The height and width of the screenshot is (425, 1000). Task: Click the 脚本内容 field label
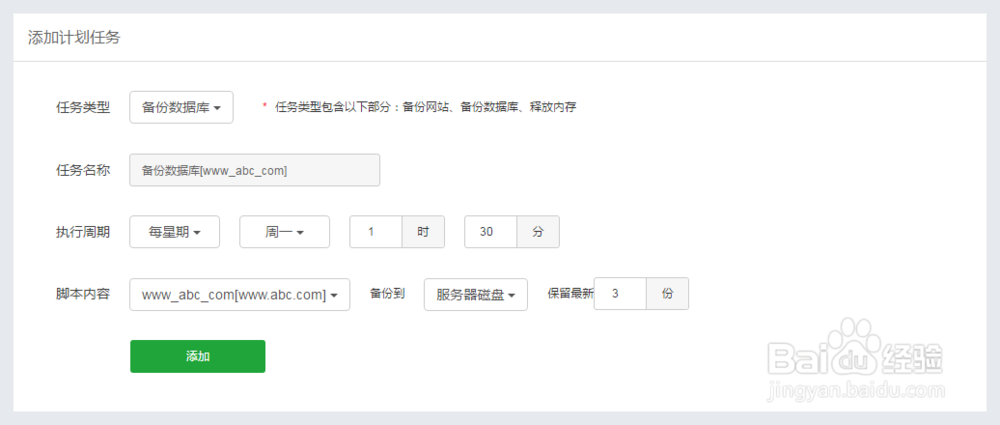pyautogui.click(x=82, y=295)
